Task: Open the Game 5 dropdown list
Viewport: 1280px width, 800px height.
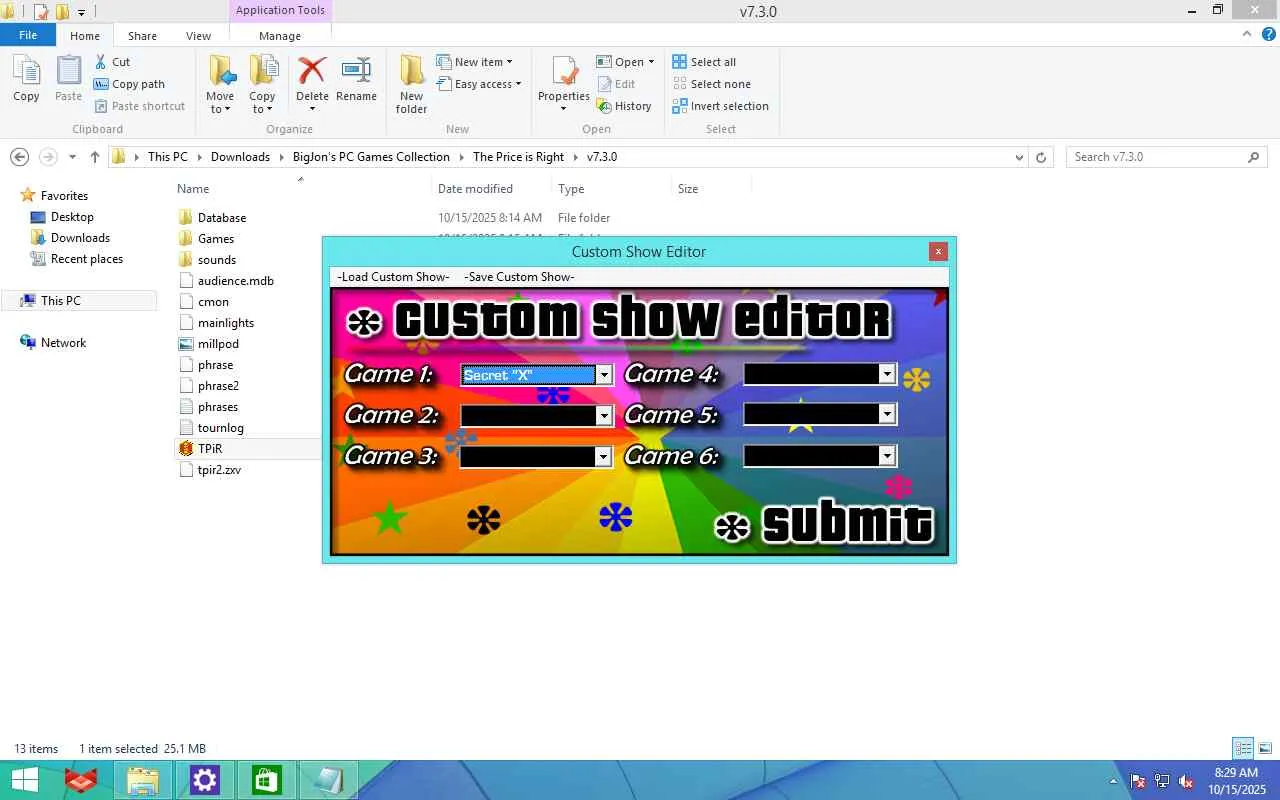Action: pos(887,414)
